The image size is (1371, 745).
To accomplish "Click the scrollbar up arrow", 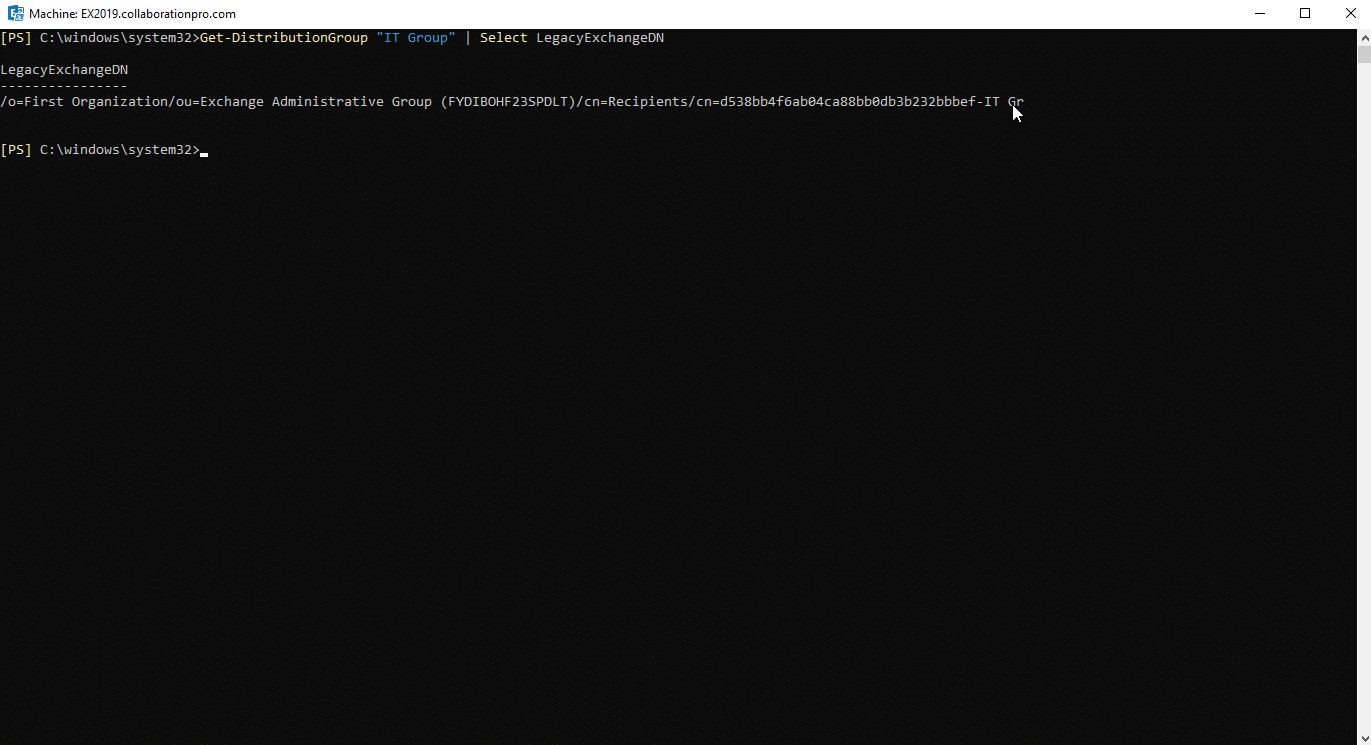I will (1363, 37).
